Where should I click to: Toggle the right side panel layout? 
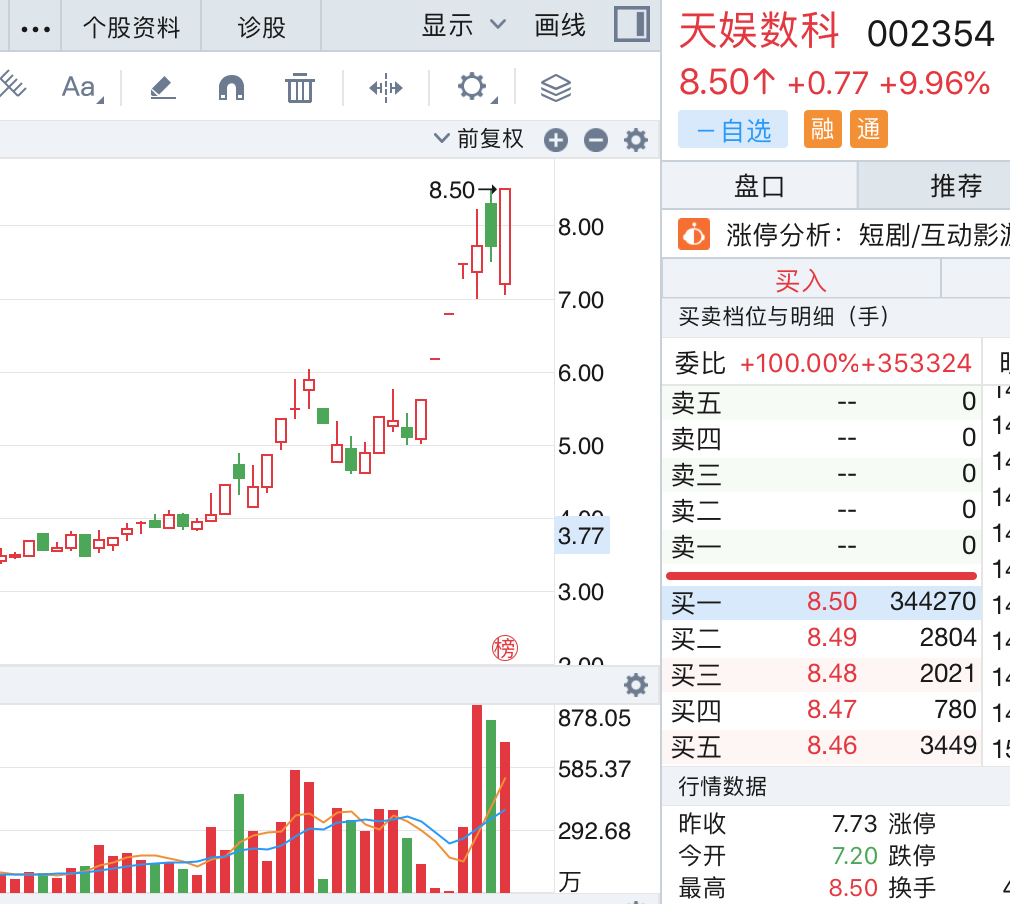coord(631,25)
